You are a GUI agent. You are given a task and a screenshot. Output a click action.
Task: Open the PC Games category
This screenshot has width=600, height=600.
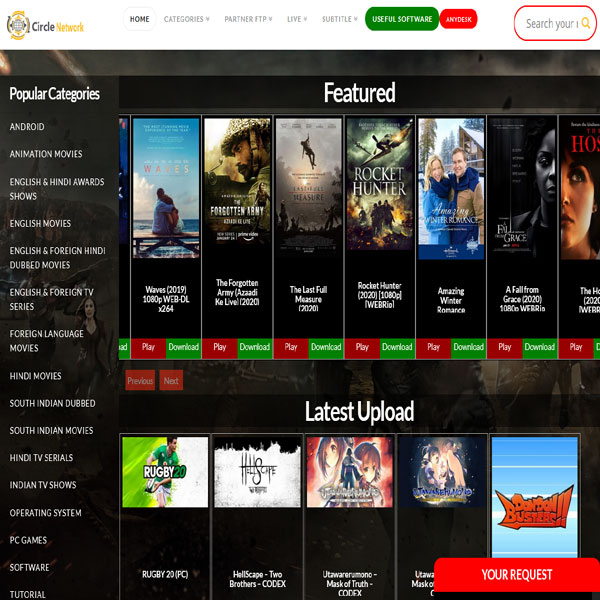click(28, 540)
